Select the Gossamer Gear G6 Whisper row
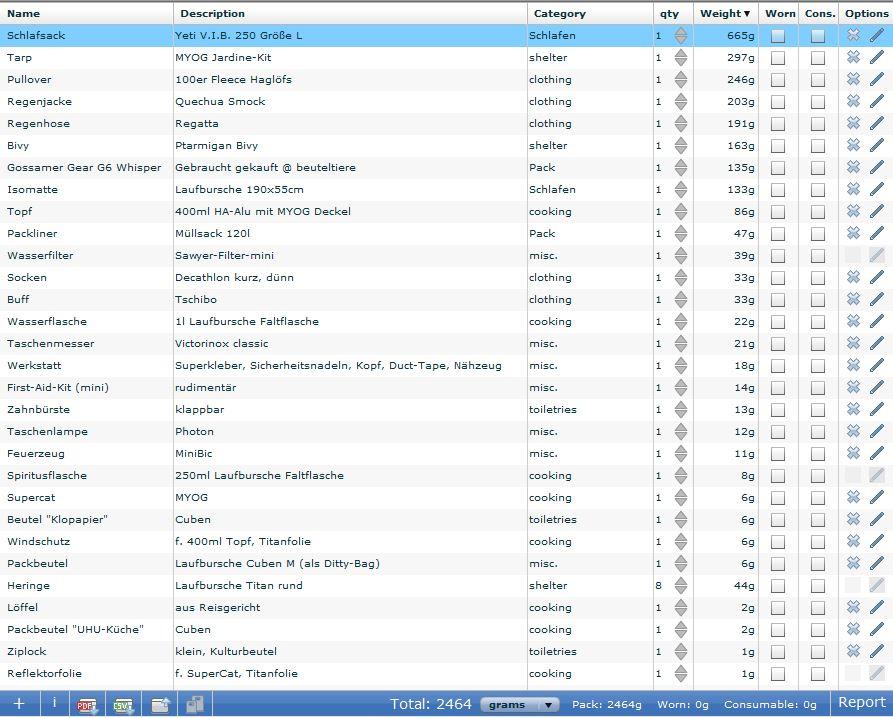Screen dimensions: 893x718 click(84, 168)
